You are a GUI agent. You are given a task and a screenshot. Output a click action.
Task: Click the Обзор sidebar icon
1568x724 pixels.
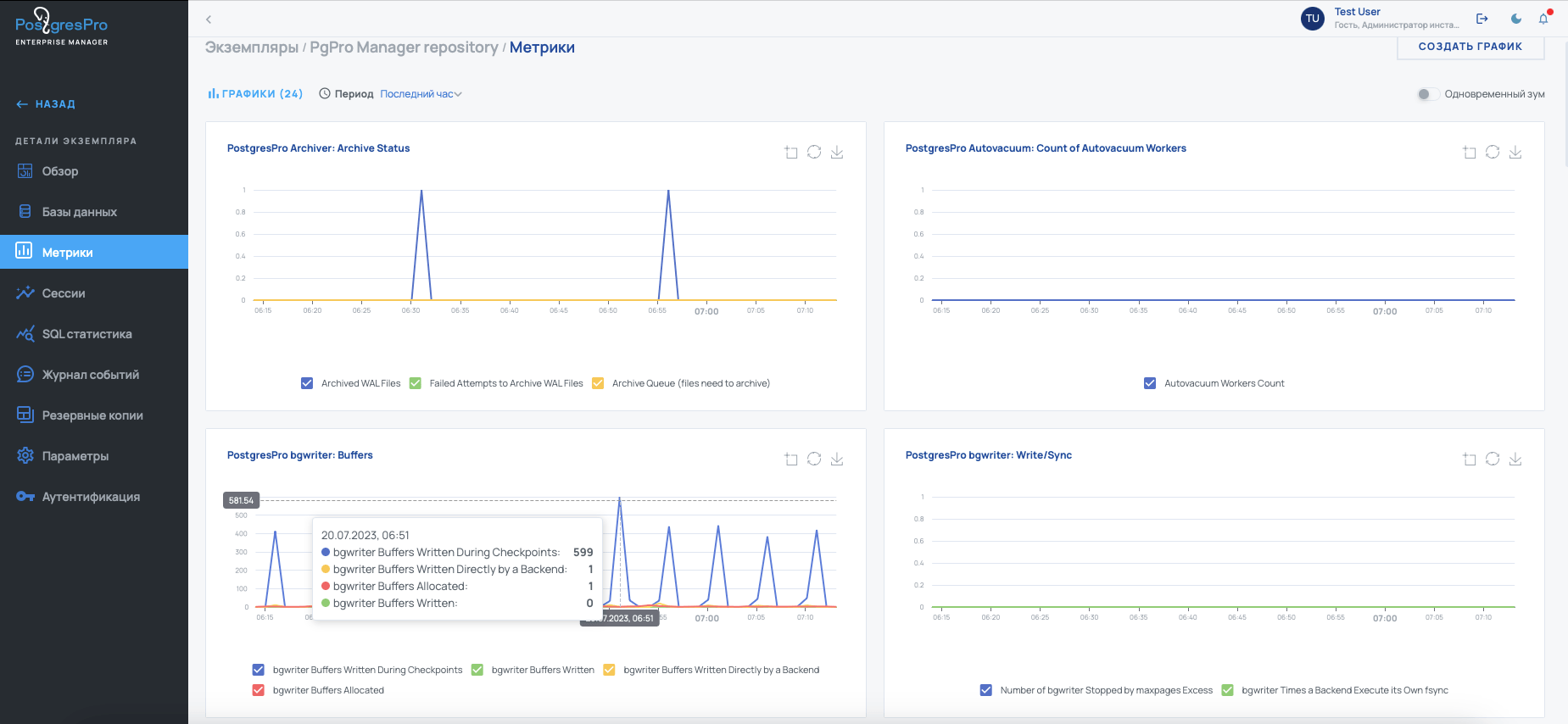tap(25, 171)
